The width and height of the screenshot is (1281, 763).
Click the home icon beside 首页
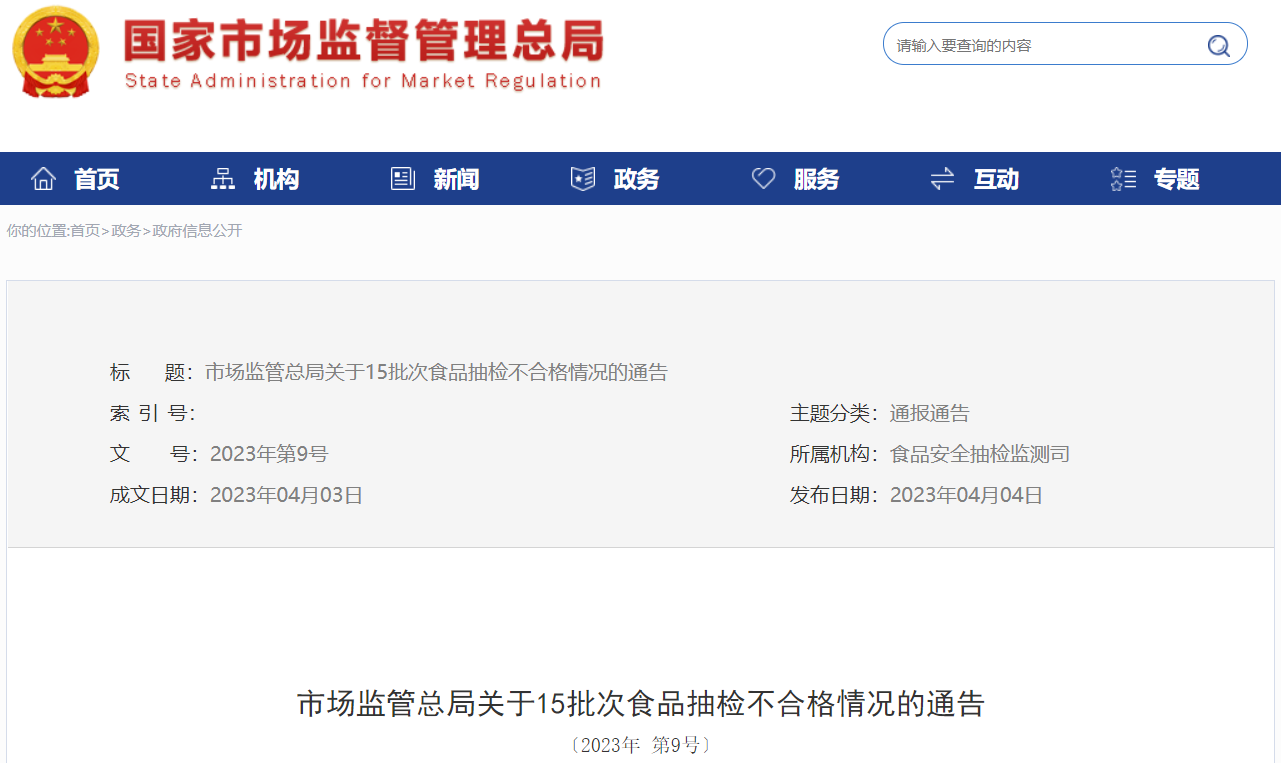(x=43, y=179)
